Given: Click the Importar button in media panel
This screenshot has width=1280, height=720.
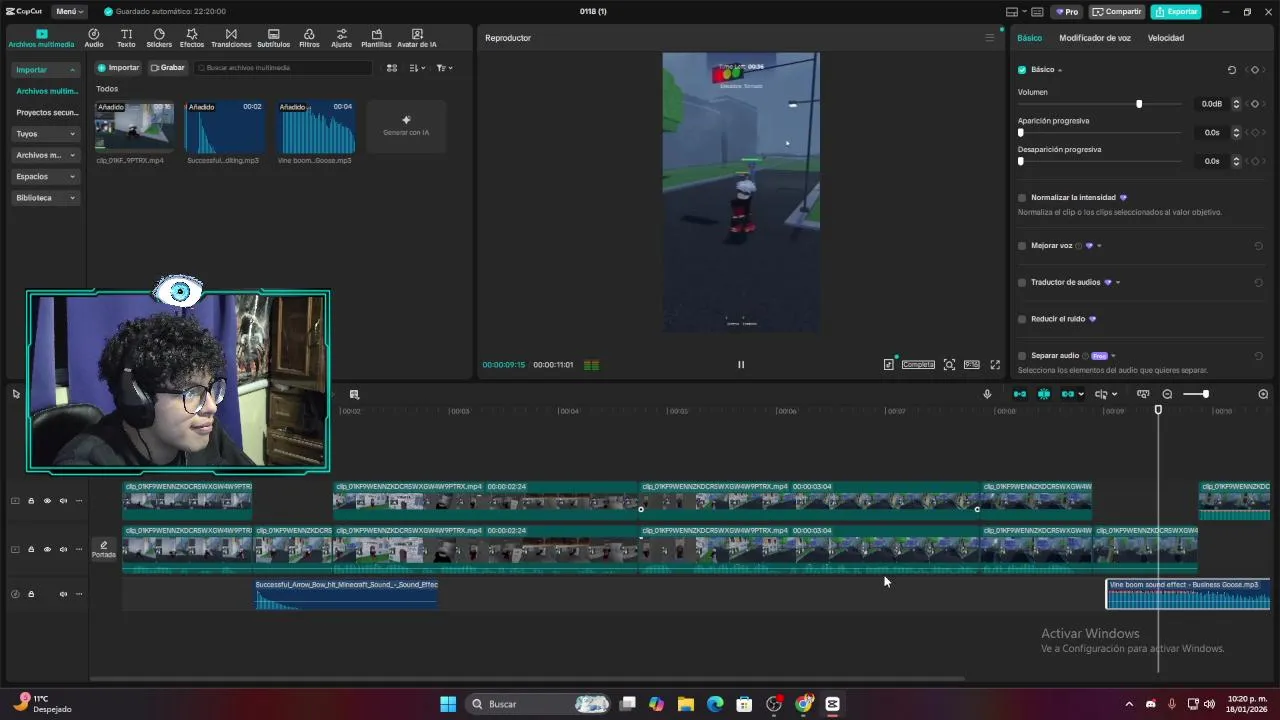Looking at the screenshot, I should [x=118, y=68].
